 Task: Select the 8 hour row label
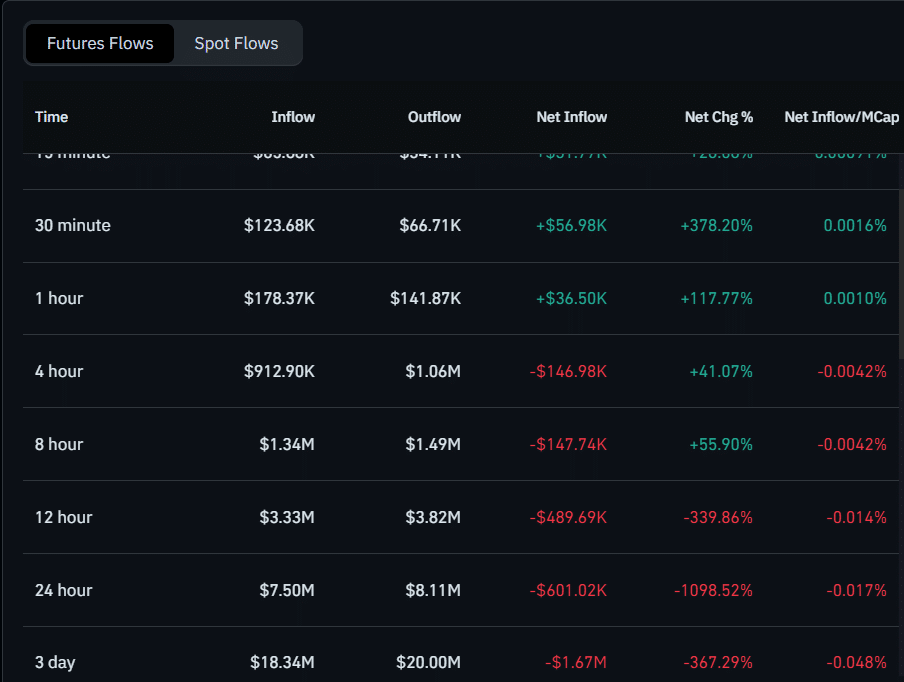[59, 444]
